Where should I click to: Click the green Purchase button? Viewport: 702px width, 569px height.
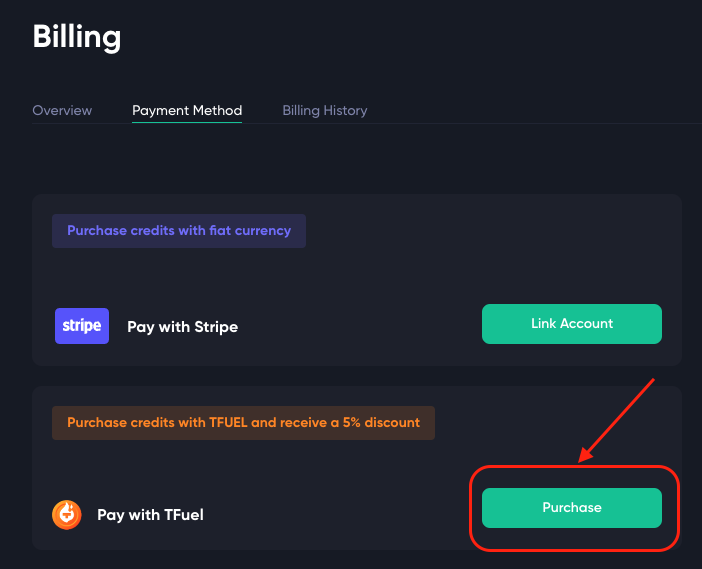pyautogui.click(x=572, y=508)
